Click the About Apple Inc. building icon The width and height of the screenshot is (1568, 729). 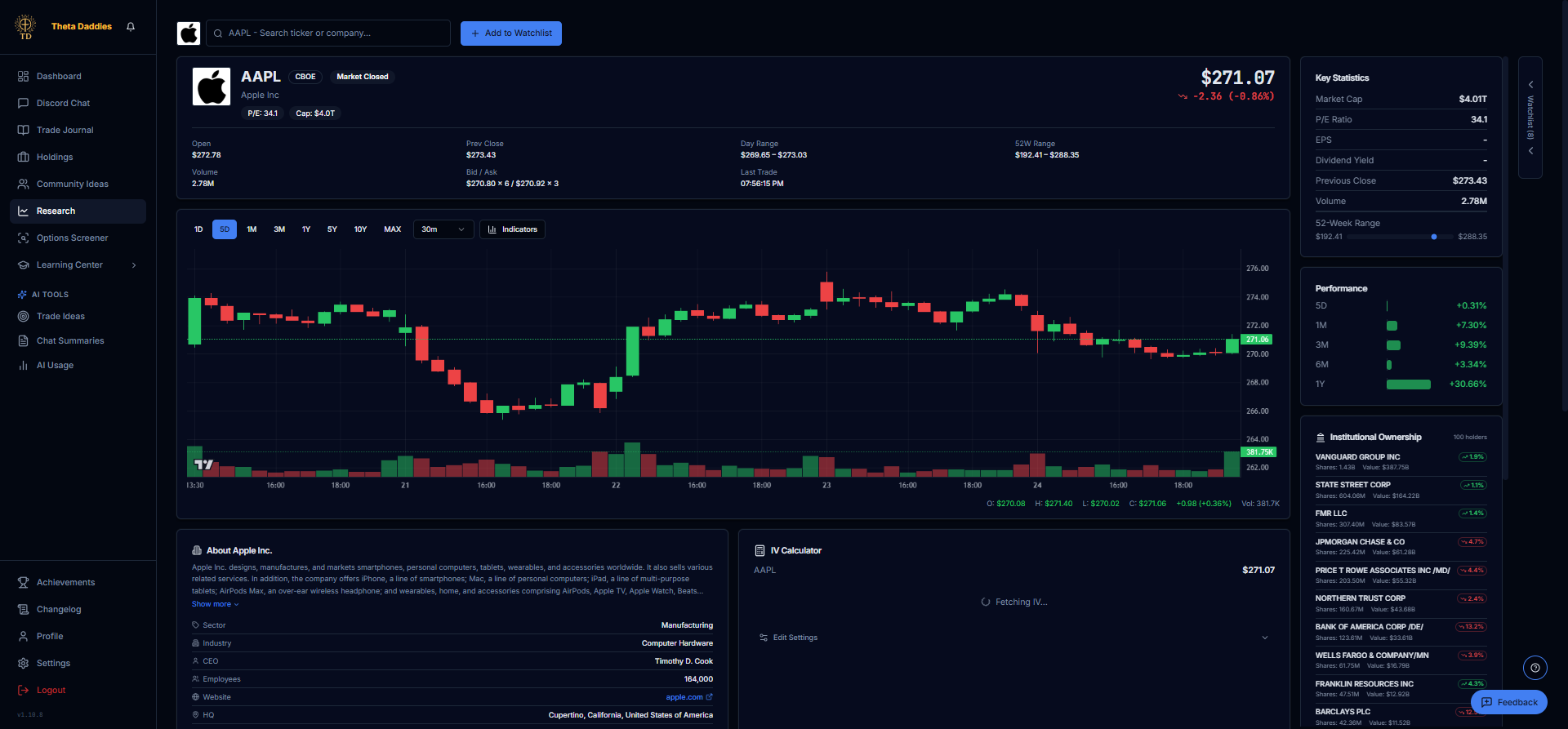tap(197, 551)
